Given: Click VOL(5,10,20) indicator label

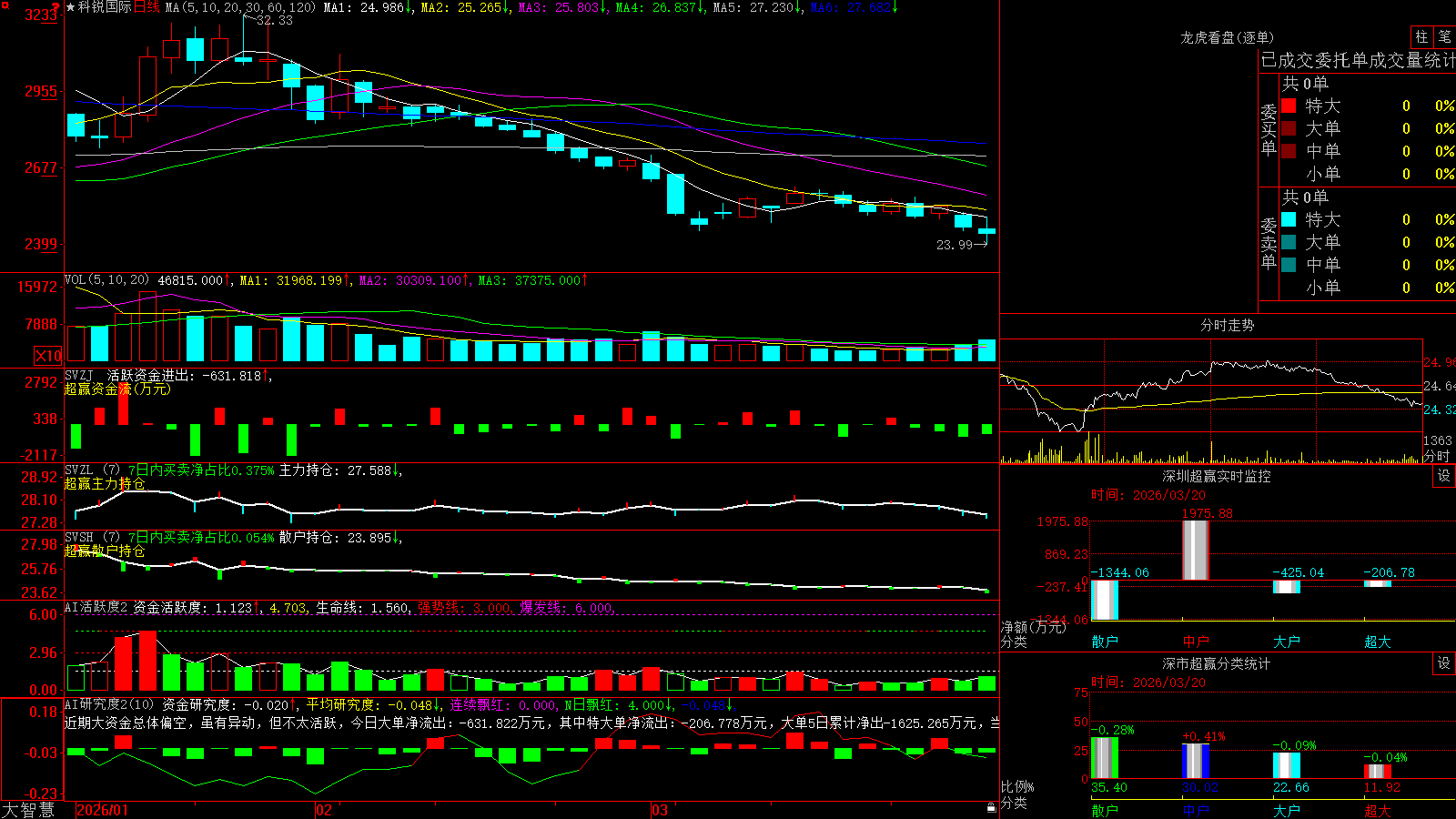Looking at the screenshot, I should click(x=106, y=280).
